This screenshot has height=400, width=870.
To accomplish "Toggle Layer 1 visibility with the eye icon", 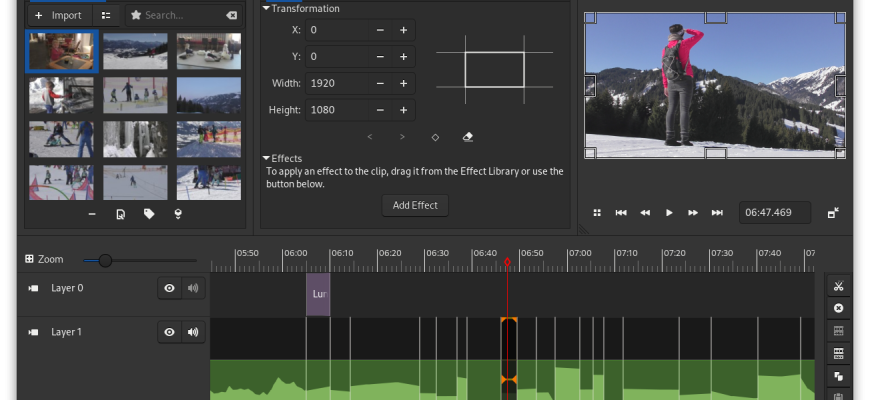I will pos(169,332).
